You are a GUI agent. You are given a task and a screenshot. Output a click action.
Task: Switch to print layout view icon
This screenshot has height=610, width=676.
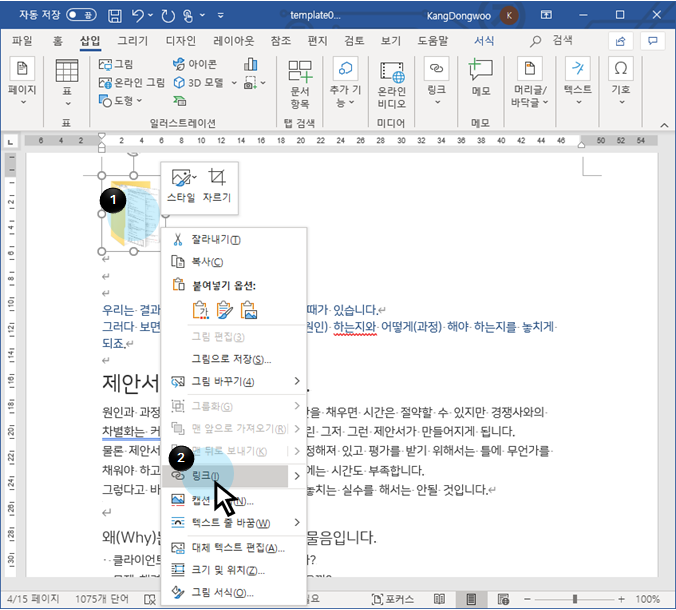point(472,599)
